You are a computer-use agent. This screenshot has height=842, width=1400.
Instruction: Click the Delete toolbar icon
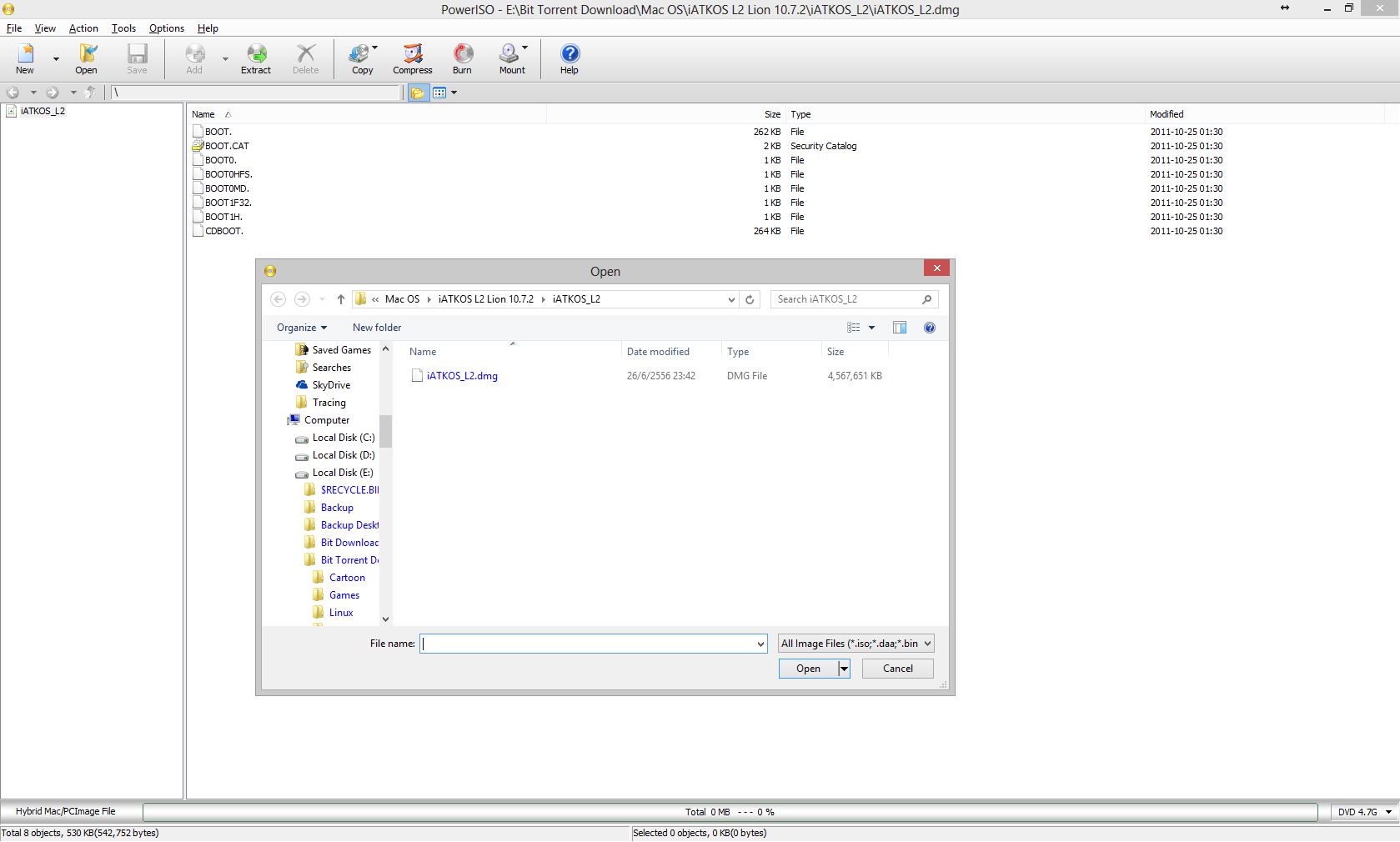306,58
